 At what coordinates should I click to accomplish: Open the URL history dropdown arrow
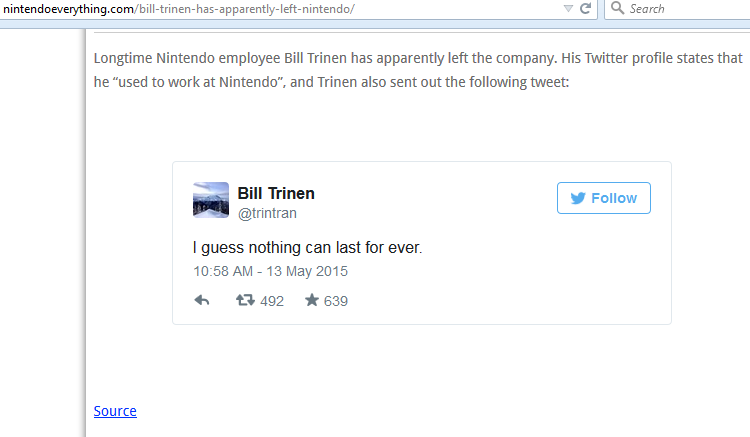568,8
